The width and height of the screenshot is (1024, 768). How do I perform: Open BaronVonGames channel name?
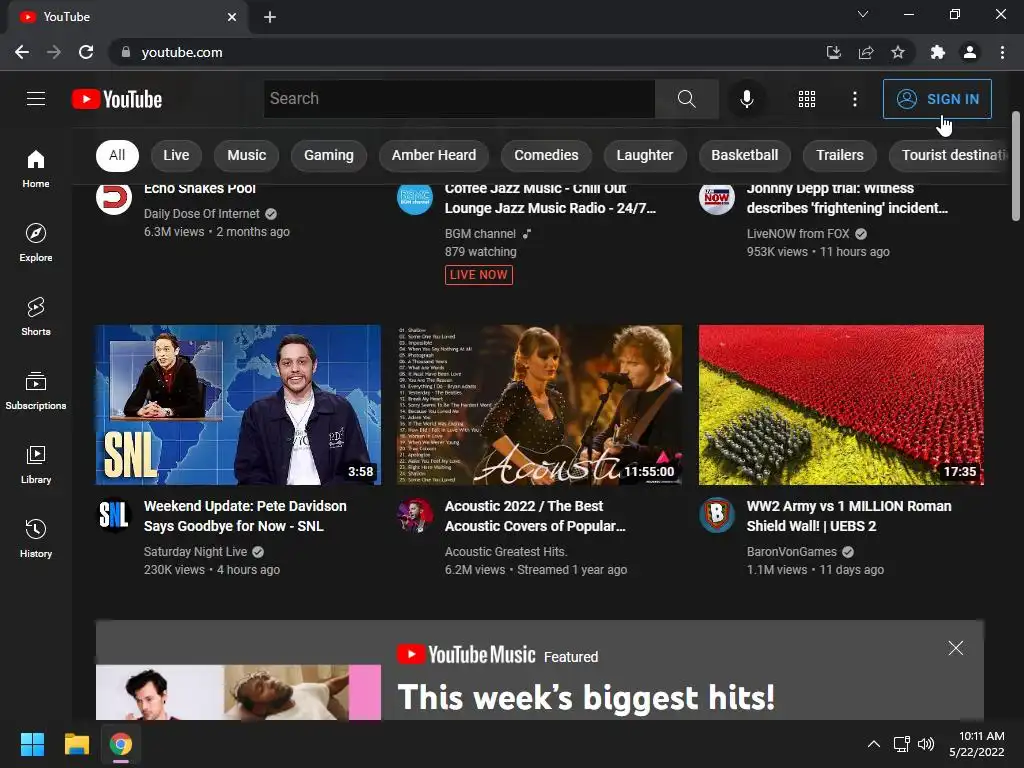[x=792, y=552]
